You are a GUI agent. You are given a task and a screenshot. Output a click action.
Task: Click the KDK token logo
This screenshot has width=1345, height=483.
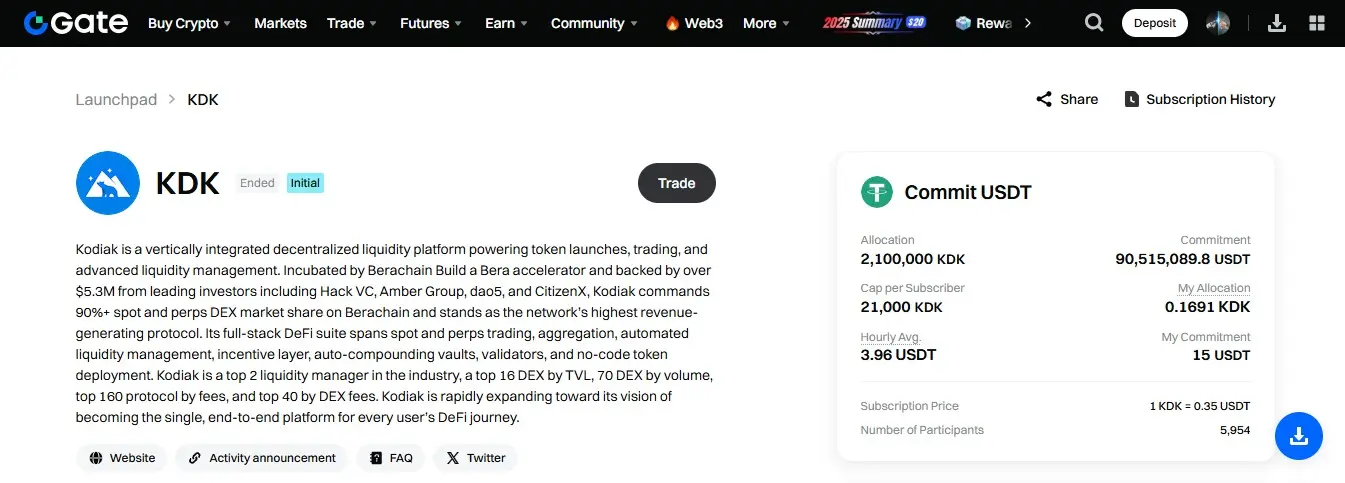(x=108, y=183)
